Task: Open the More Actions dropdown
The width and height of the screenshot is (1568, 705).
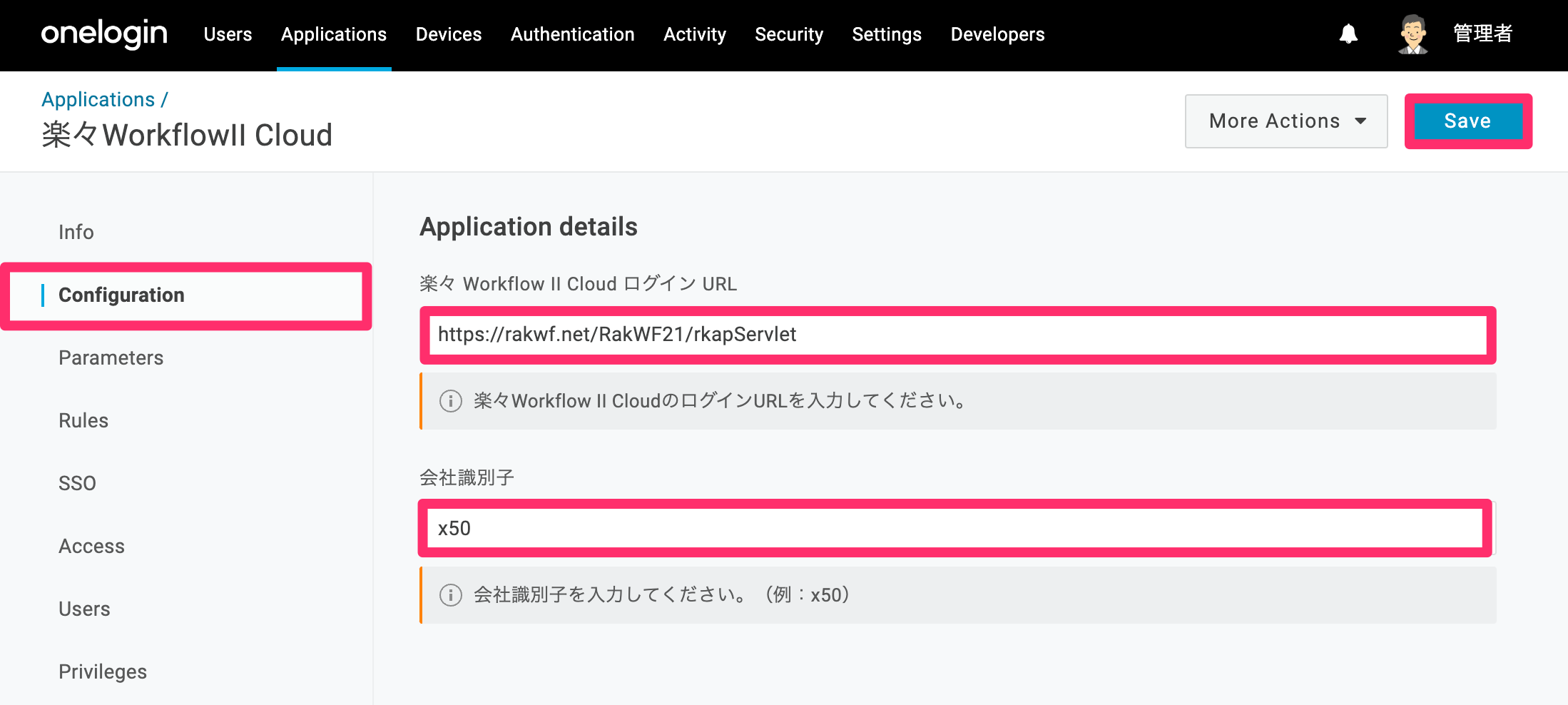Action: point(1286,121)
